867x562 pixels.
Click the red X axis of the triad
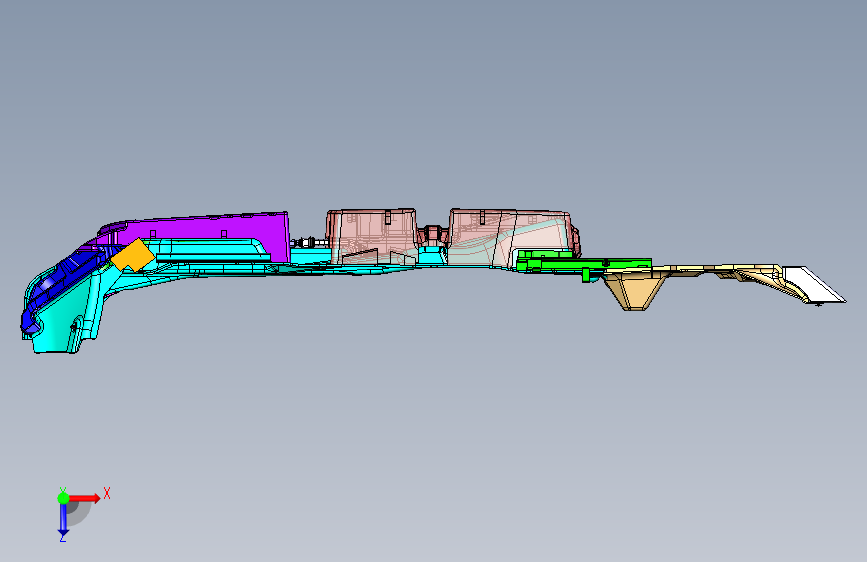tap(84, 498)
